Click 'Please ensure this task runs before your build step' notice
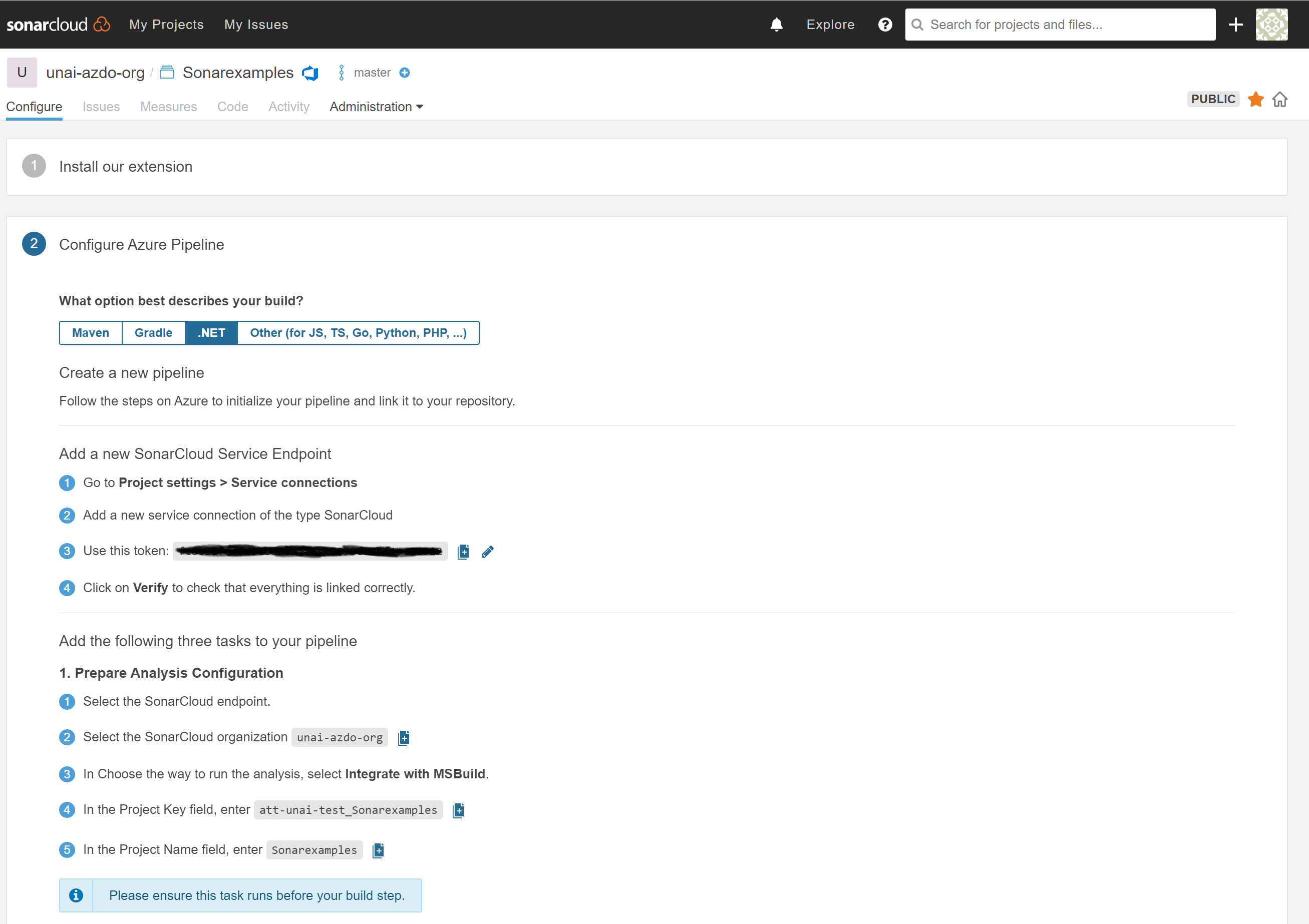The width and height of the screenshot is (1309, 924). pos(240,895)
